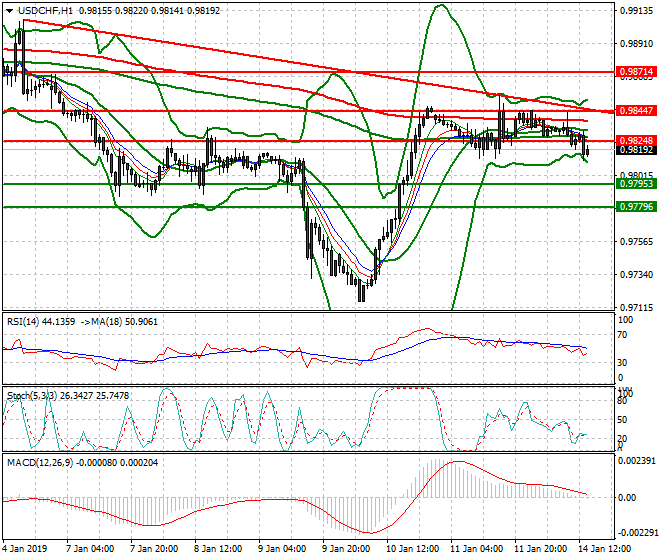Click the 10 Jan 12:00 time label
The width and height of the screenshot is (660, 560).
(x=412, y=549)
